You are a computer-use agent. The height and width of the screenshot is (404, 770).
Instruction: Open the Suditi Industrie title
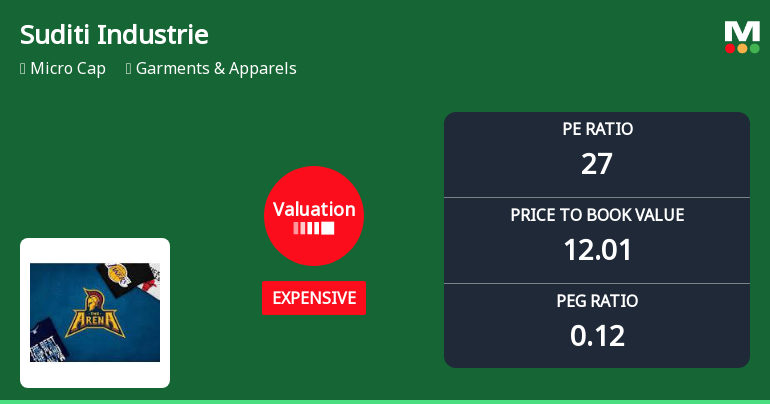click(114, 35)
